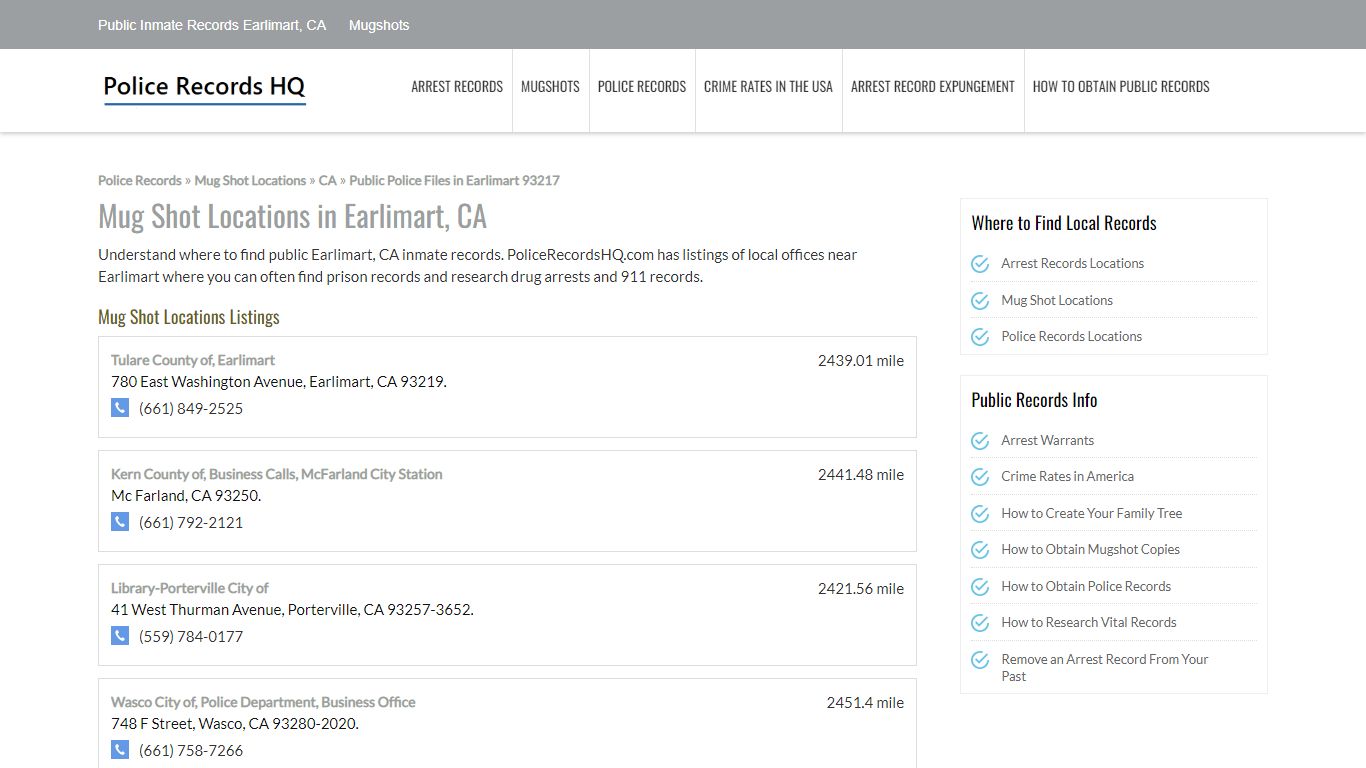Open Library-Porterville City of listing

190,588
